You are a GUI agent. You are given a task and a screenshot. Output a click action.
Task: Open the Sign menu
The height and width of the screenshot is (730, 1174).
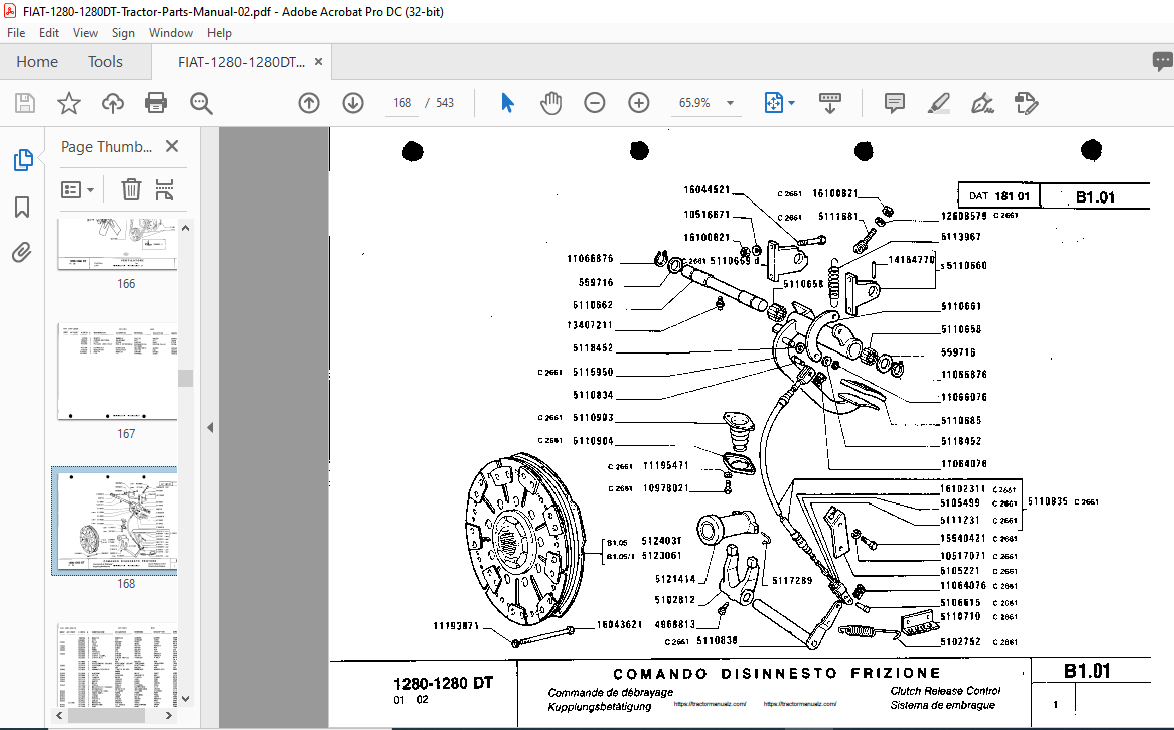(x=123, y=33)
